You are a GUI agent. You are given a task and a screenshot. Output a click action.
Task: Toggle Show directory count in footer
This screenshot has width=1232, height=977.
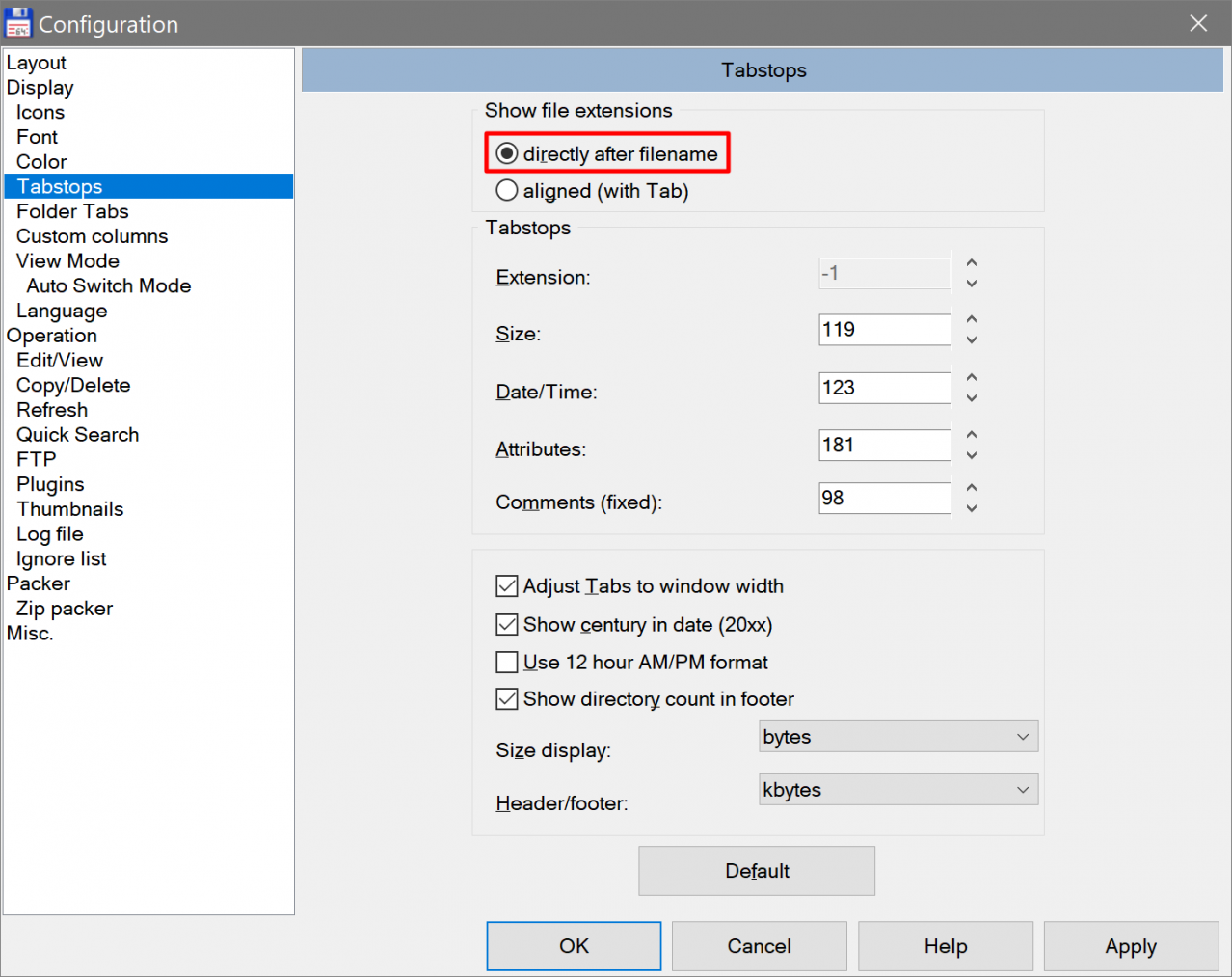click(x=507, y=699)
